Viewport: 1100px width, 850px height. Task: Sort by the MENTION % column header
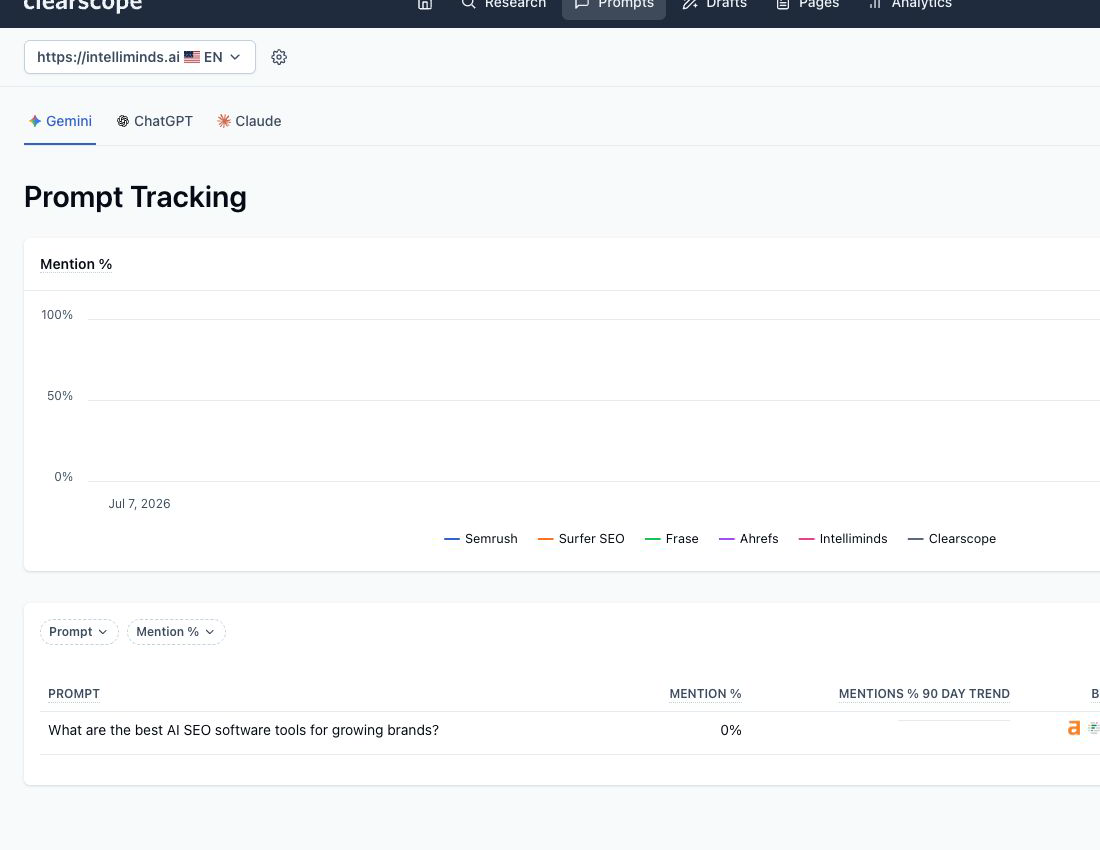point(705,694)
